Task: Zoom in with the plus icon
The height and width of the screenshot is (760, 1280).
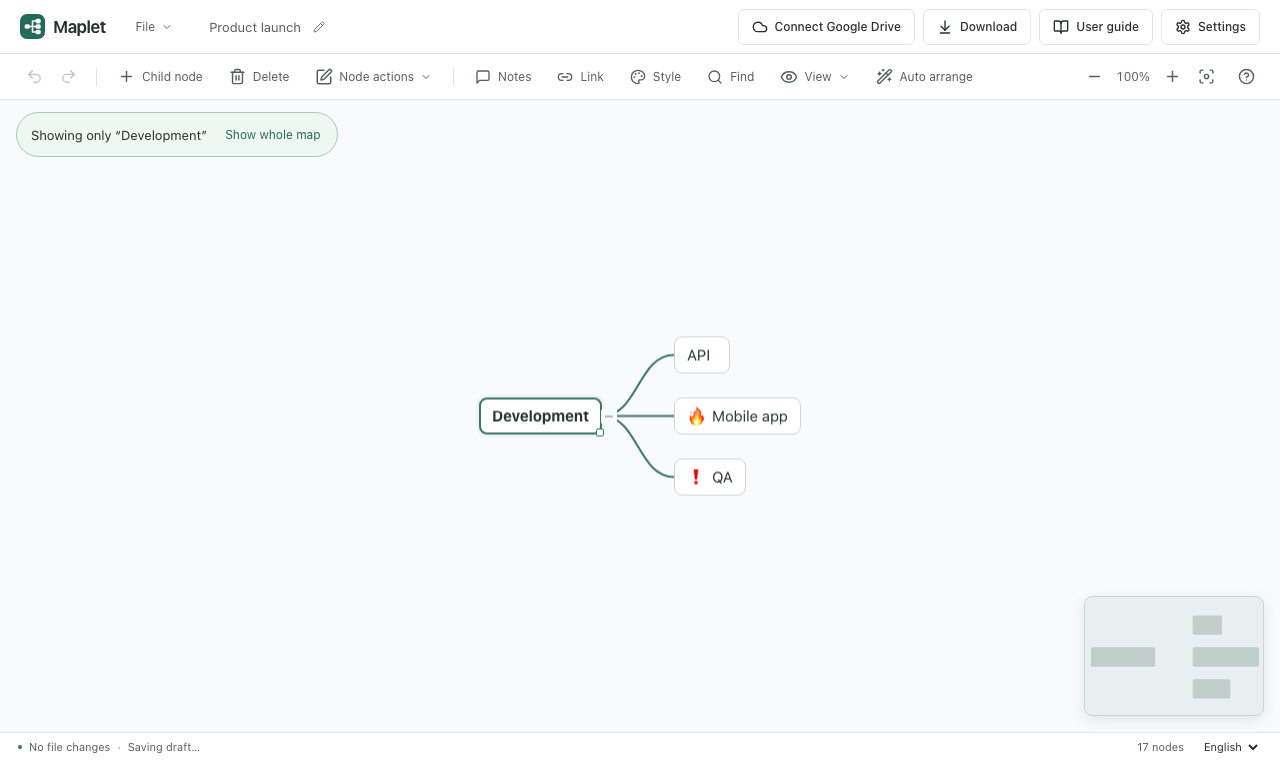Action: tap(1173, 77)
